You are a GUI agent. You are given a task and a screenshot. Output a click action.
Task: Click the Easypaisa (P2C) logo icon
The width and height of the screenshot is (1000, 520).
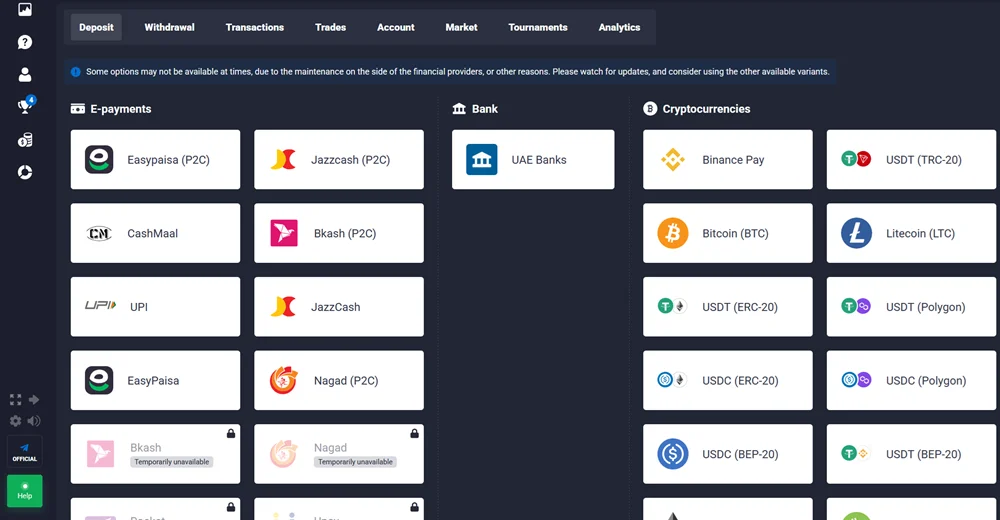[x=99, y=160]
